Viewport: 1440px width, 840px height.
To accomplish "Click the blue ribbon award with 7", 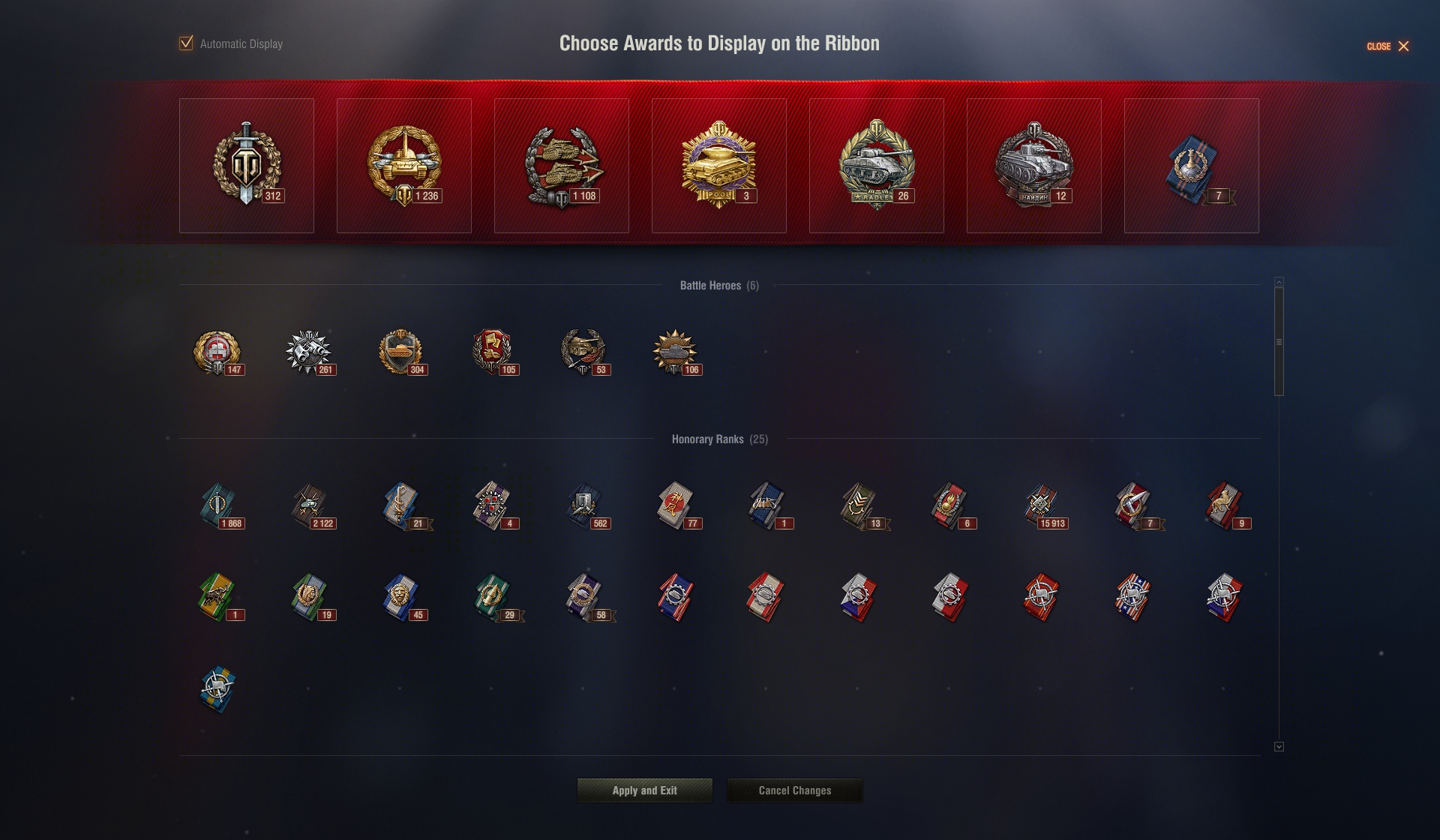I will point(1192,165).
